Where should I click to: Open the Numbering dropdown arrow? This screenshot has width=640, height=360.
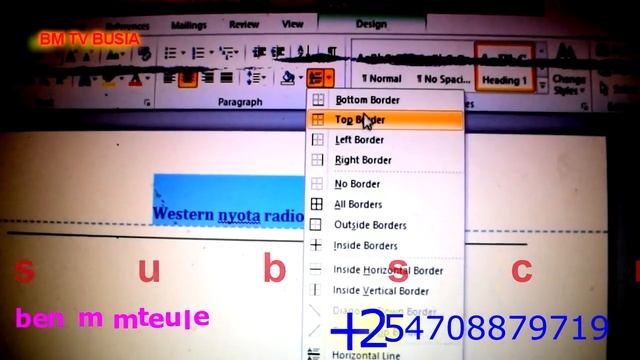pyautogui.click(x=211, y=53)
